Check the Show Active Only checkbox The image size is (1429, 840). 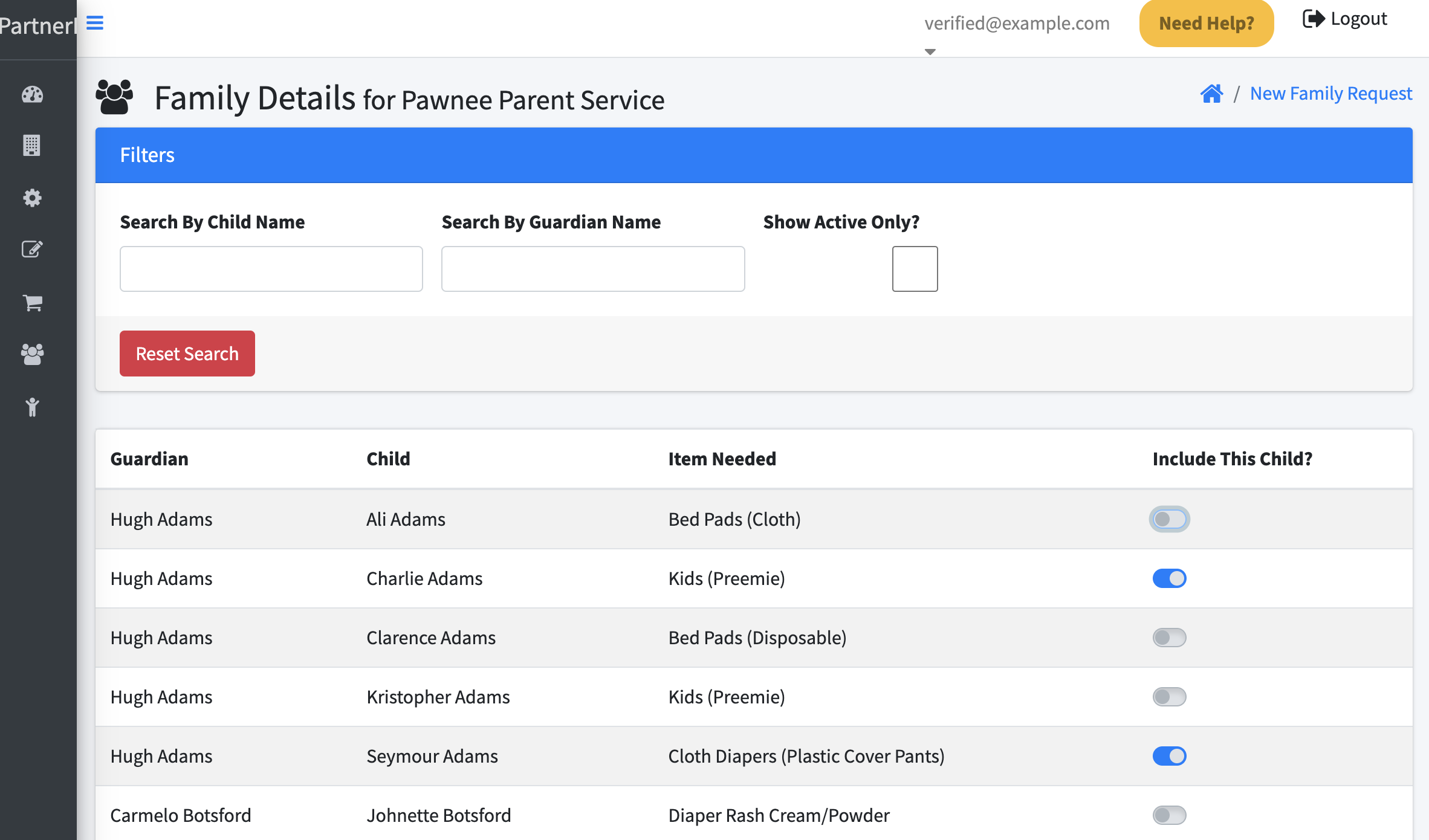[x=915, y=269]
